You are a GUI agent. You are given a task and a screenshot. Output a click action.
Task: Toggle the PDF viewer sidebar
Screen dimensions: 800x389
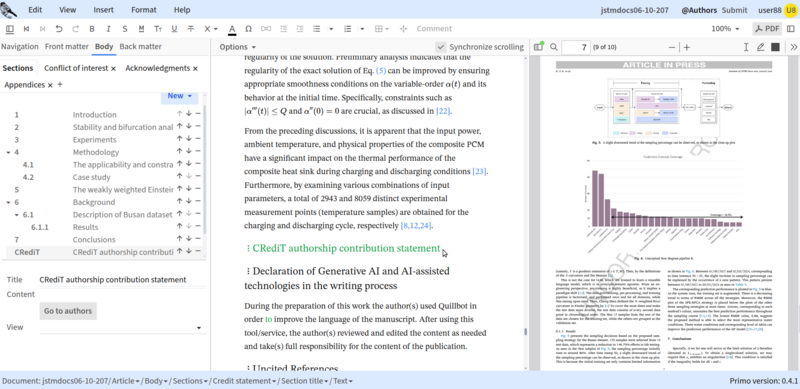click(x=538, y=47)
